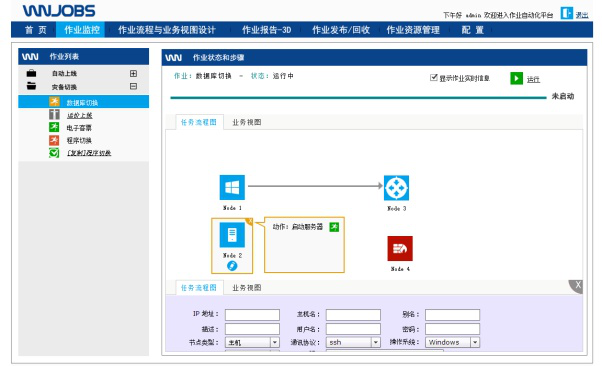This screenshot has height=366, width=602.
Task: Open the [复制]程序切换 job link
Action: (89, 153)
